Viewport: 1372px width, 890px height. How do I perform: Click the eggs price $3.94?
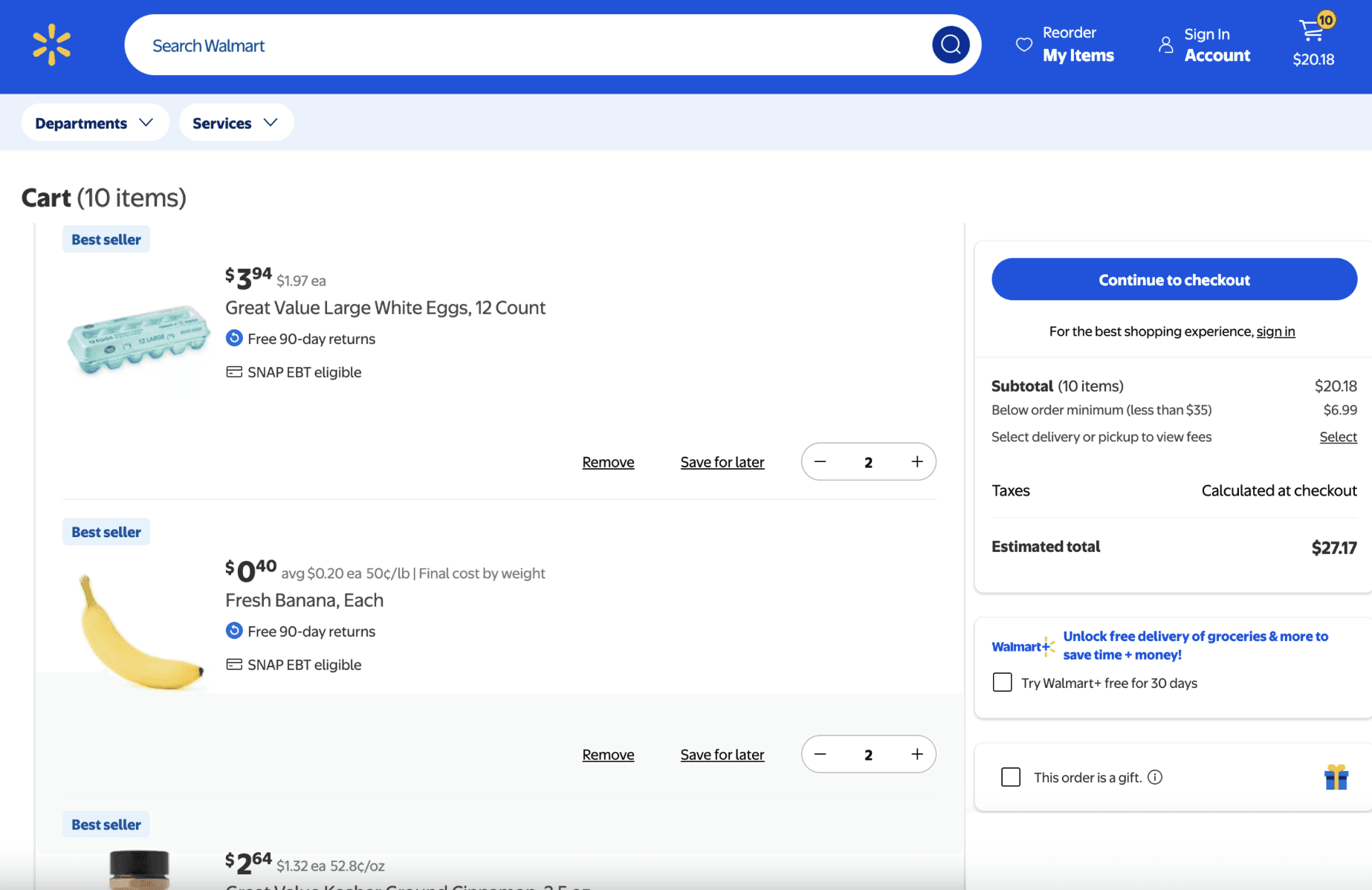click(x=248, y=278)
